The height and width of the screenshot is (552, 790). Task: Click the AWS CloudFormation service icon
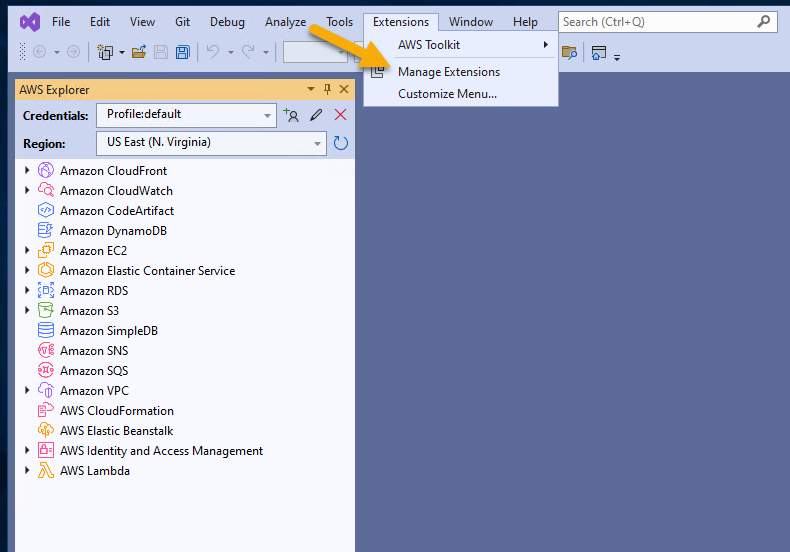(45, 410)
